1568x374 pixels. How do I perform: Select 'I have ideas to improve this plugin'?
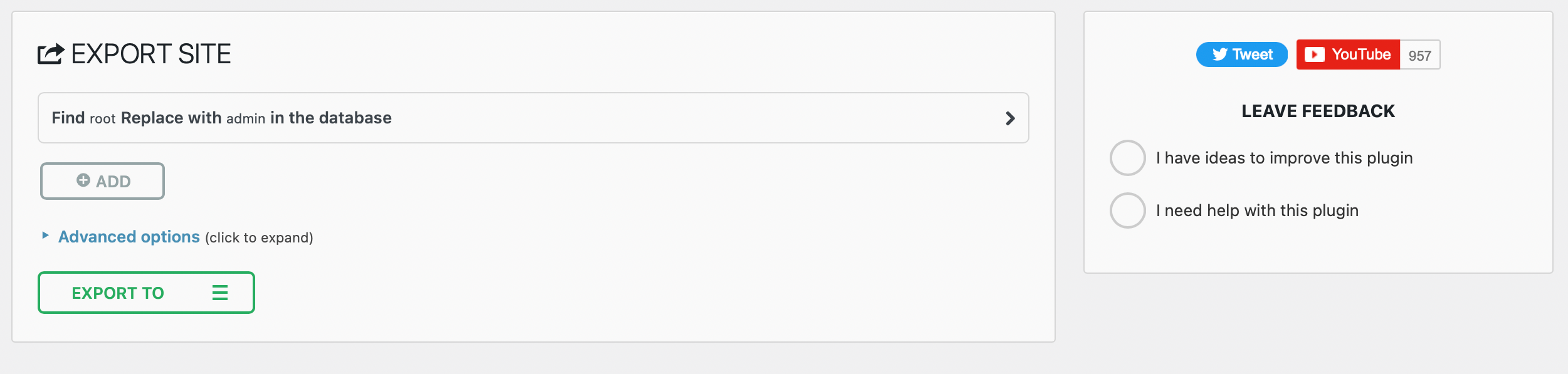pyautogui.click(x=1127, y=158)
